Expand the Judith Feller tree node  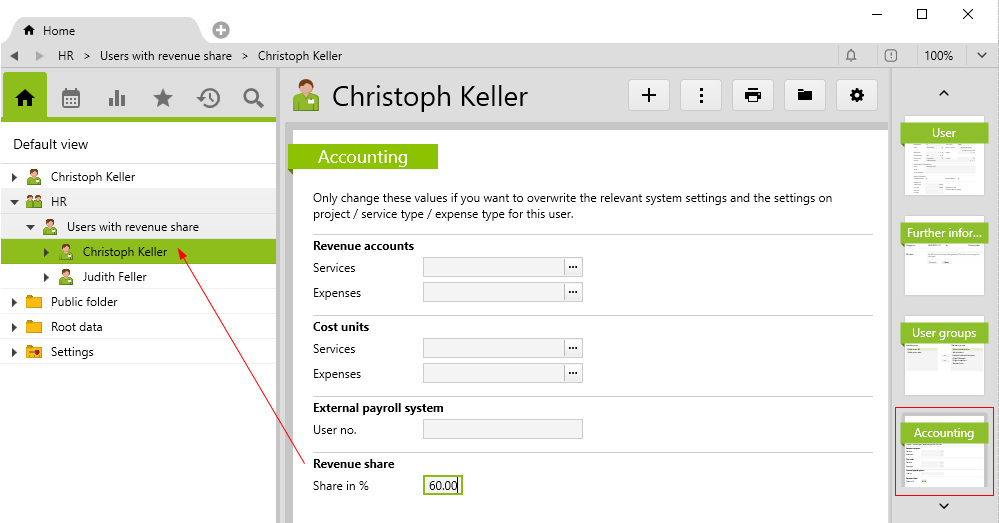pyautogui.click(x=46, y=277)
